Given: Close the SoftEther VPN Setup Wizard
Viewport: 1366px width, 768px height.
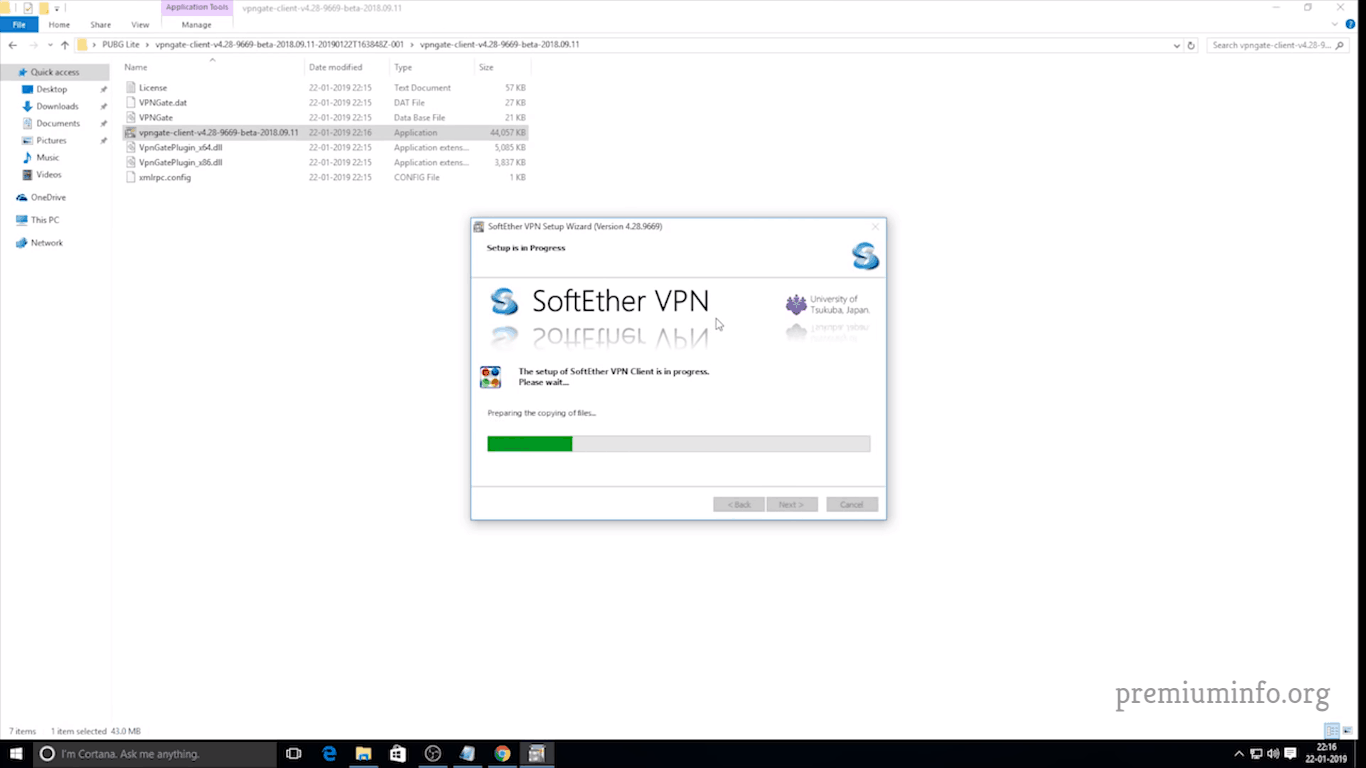Looking at the screenshot, I should pos(875,227).
